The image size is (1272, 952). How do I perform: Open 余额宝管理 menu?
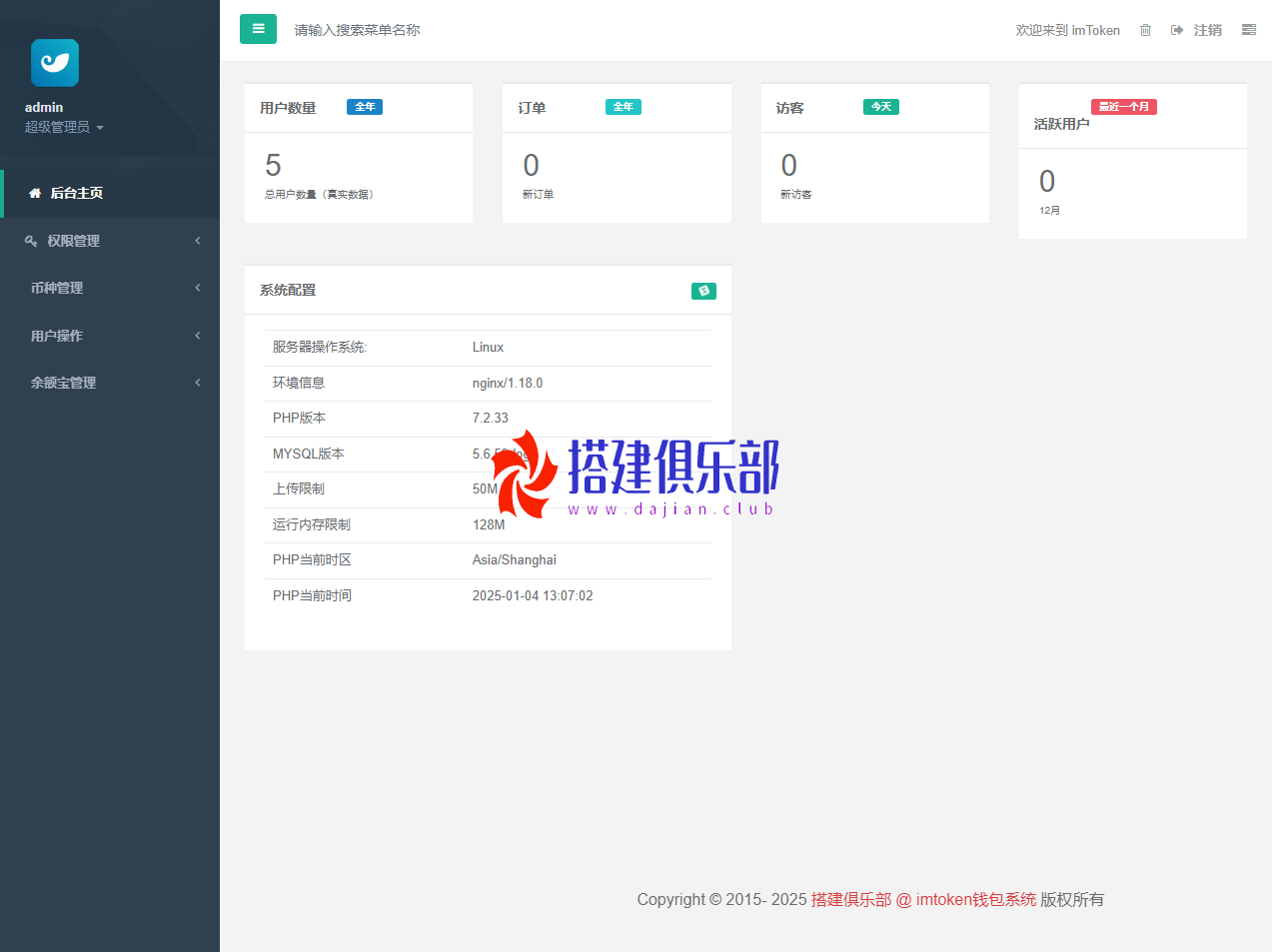pos(110,383)
